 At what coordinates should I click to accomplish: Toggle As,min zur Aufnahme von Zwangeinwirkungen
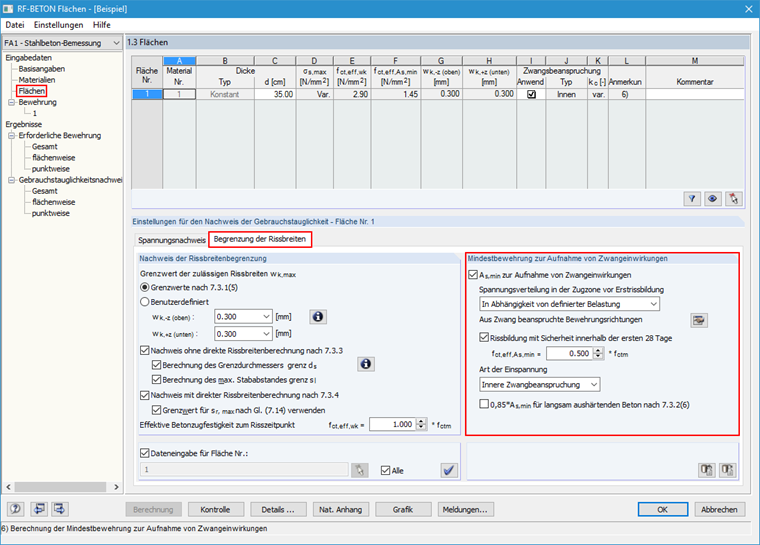coord(473,275)
